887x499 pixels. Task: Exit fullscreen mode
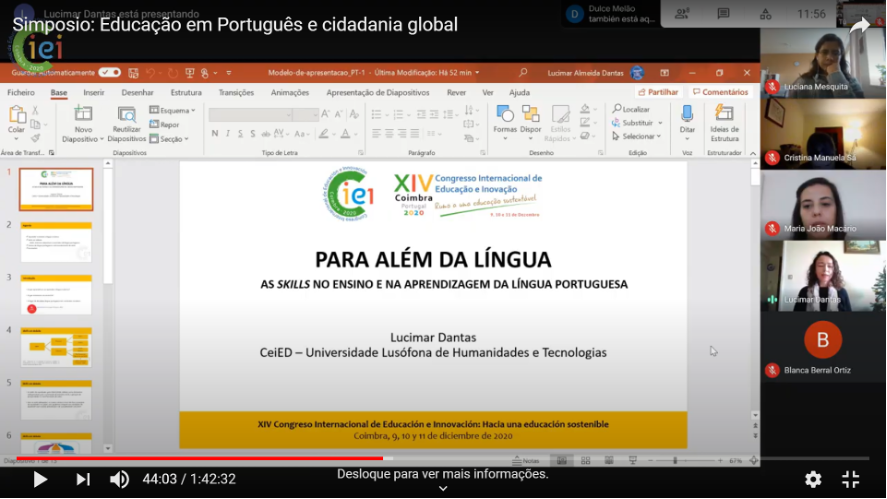click(850, 479)
